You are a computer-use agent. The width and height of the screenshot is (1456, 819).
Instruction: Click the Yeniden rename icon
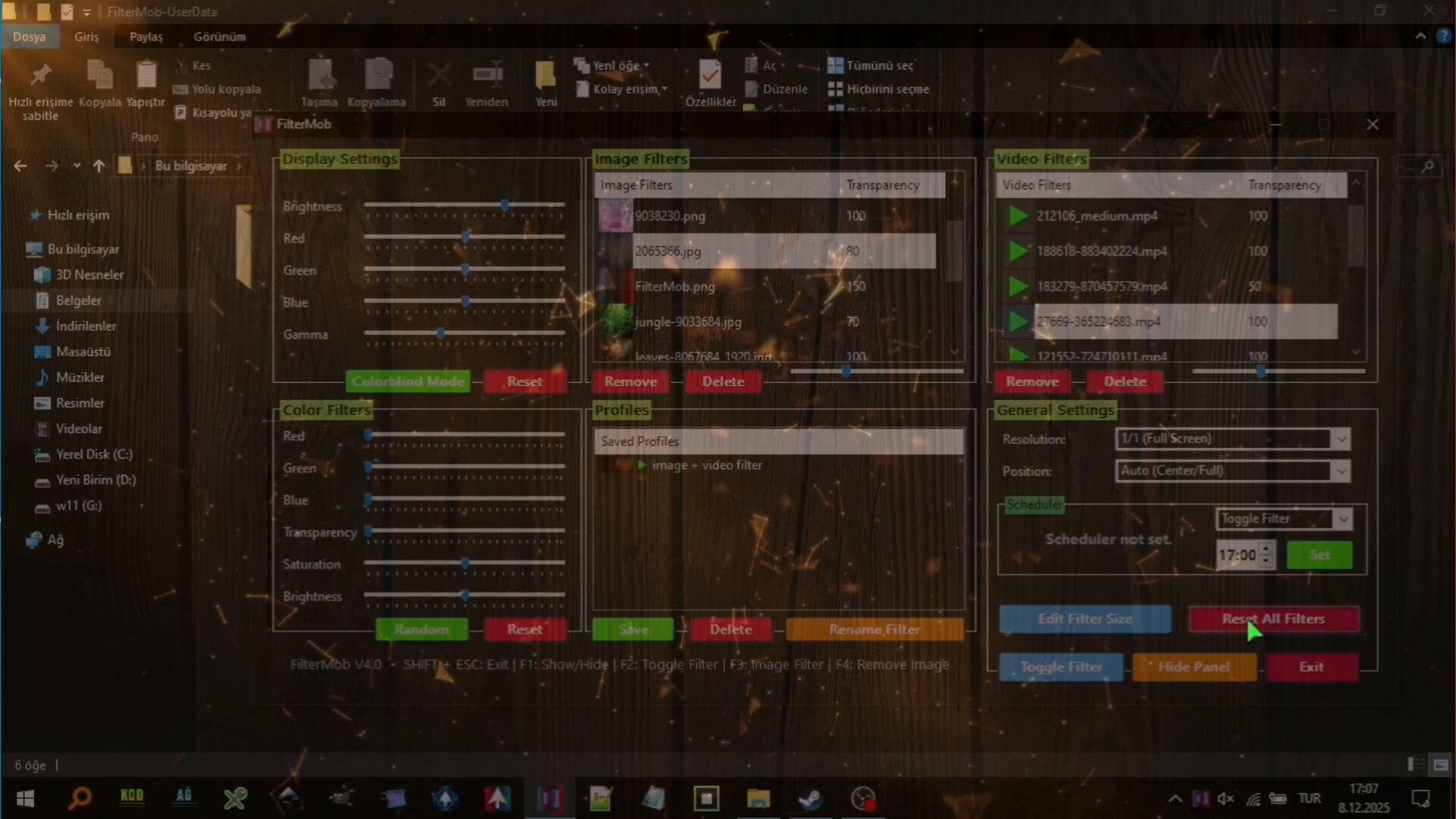487,76
